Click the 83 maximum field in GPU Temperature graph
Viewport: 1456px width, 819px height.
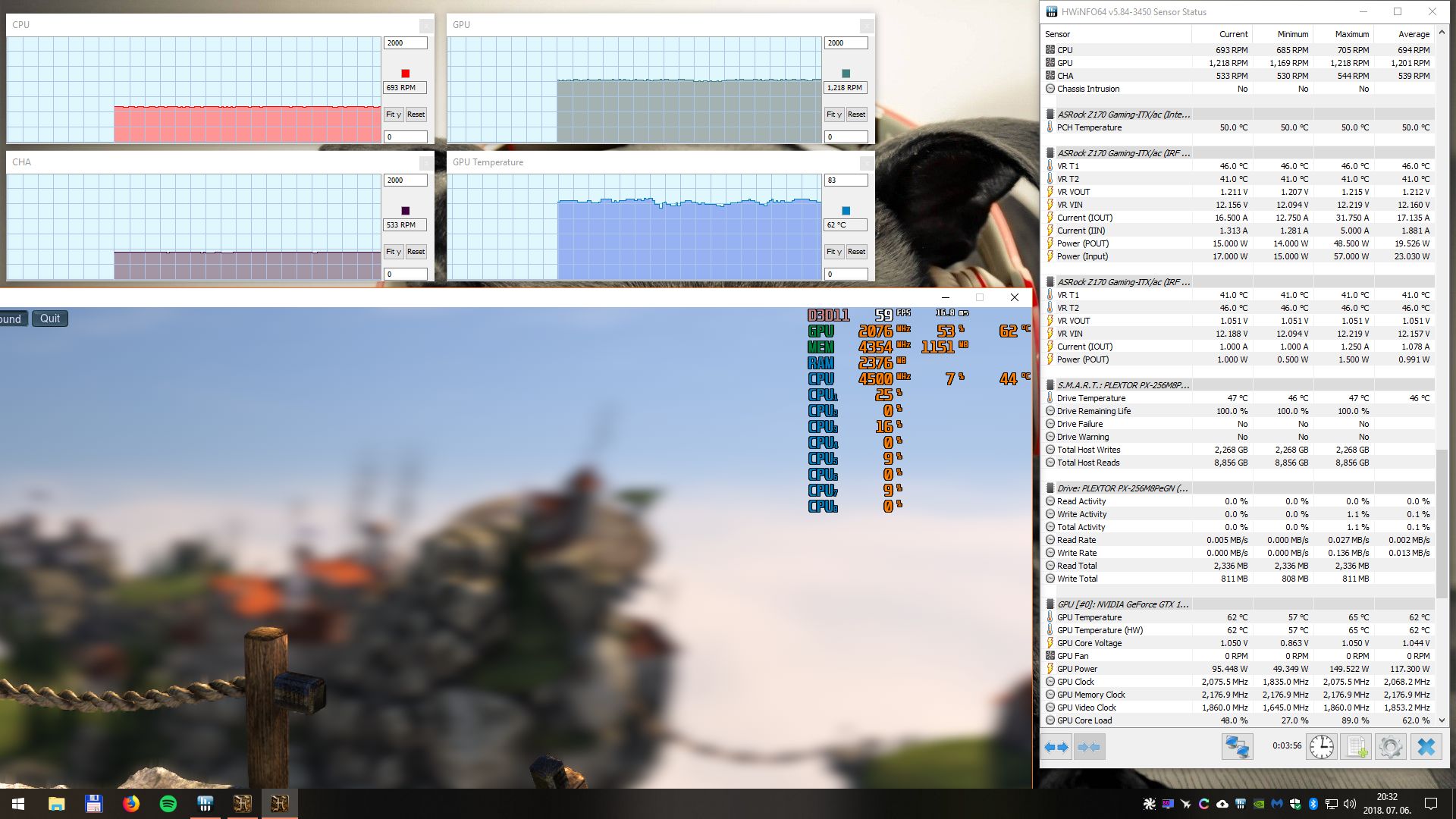[x=846, y=180]
